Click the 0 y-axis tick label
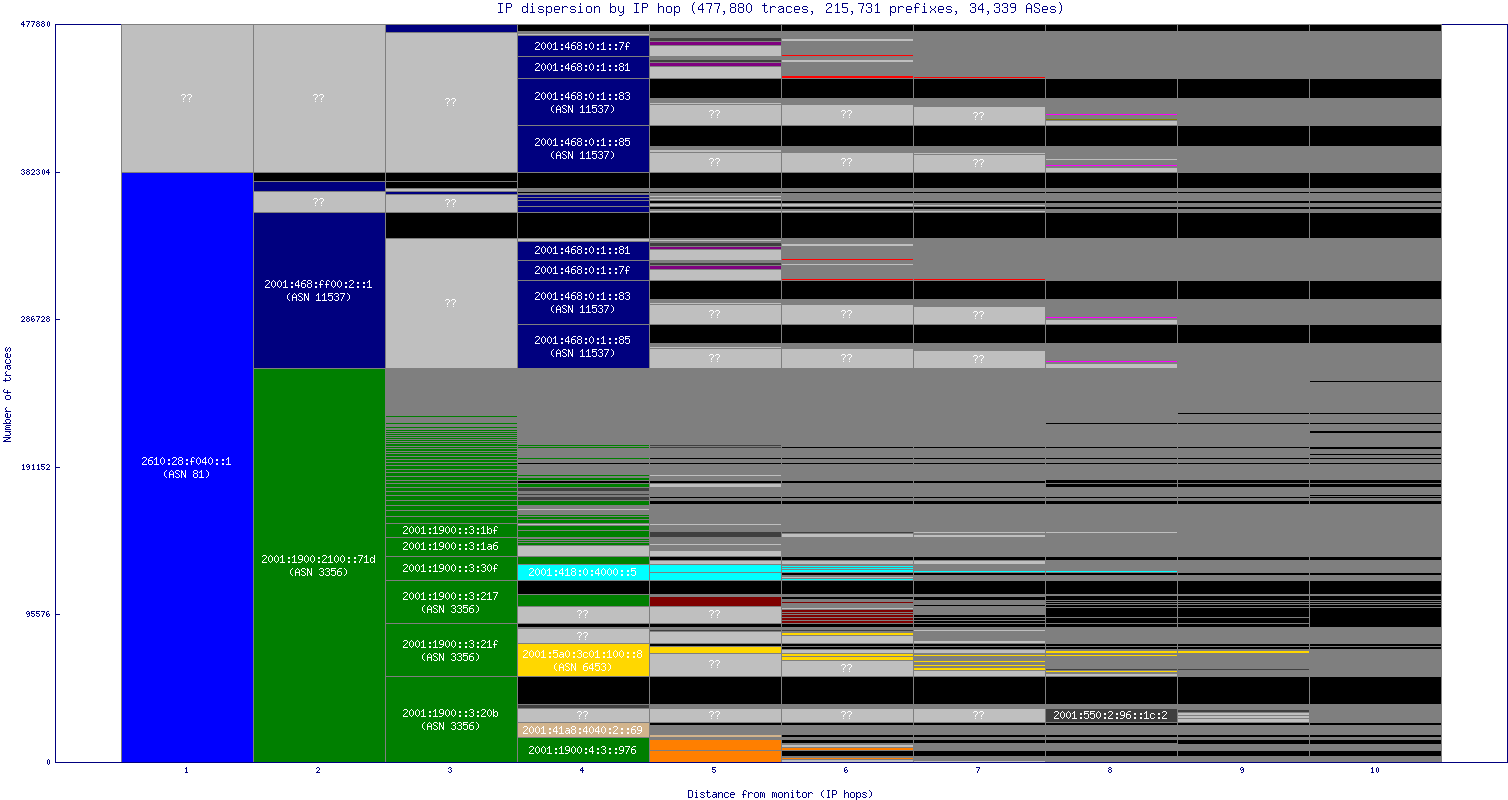 pyautogui.click(x=49, y=762)
